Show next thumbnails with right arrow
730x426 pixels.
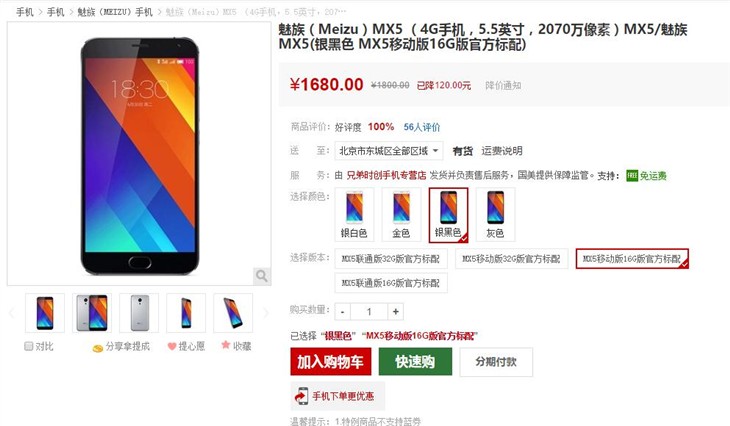coord(266,313)
